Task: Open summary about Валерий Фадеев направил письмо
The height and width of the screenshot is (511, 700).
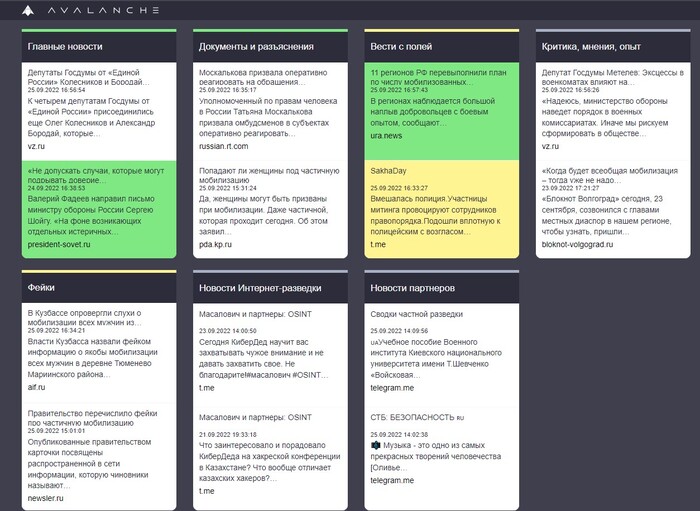Action: tap(91, 215)
